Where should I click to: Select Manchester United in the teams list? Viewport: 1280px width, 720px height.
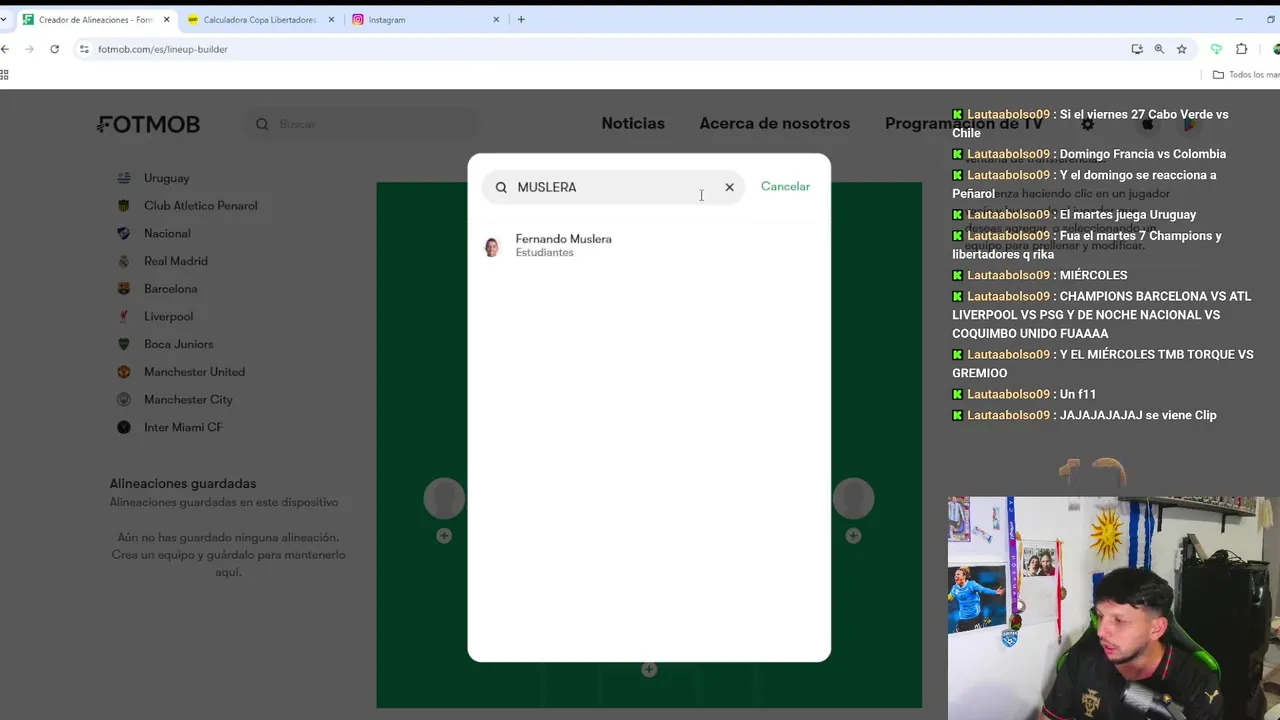pos(194,372)
